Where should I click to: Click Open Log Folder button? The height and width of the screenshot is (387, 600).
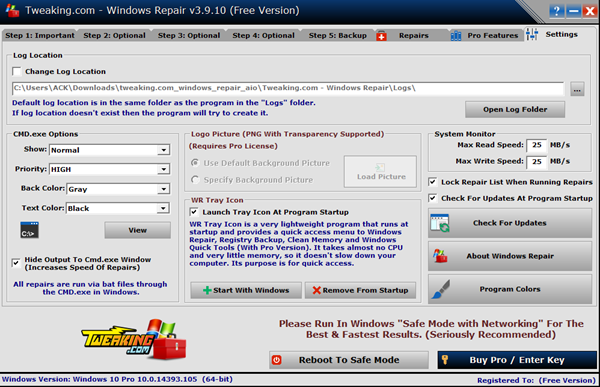[515, 109]
